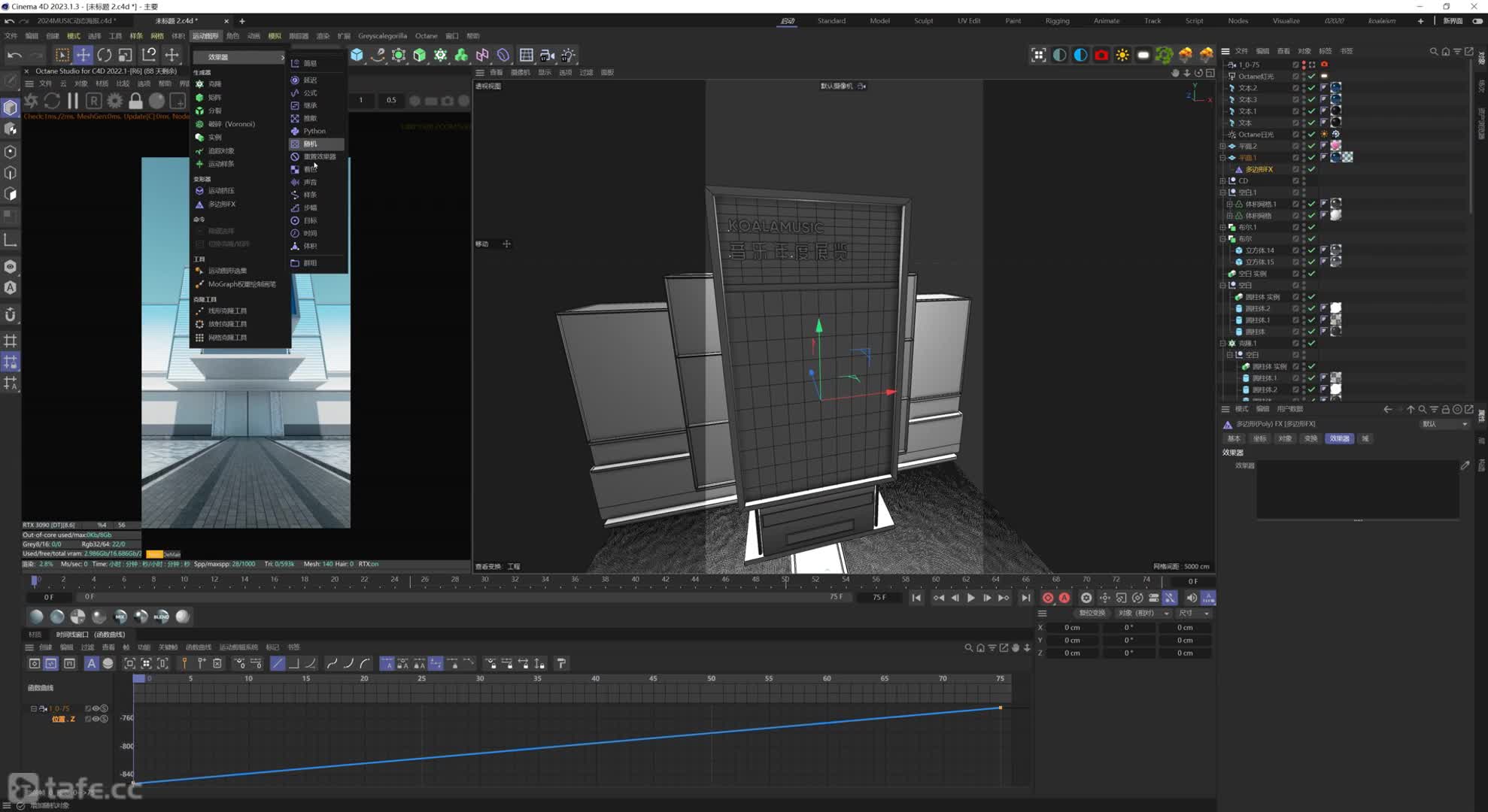The image size is (1488, 812).
Task: Collapse the 1_0-75 track in timeline
Action: 33,708
